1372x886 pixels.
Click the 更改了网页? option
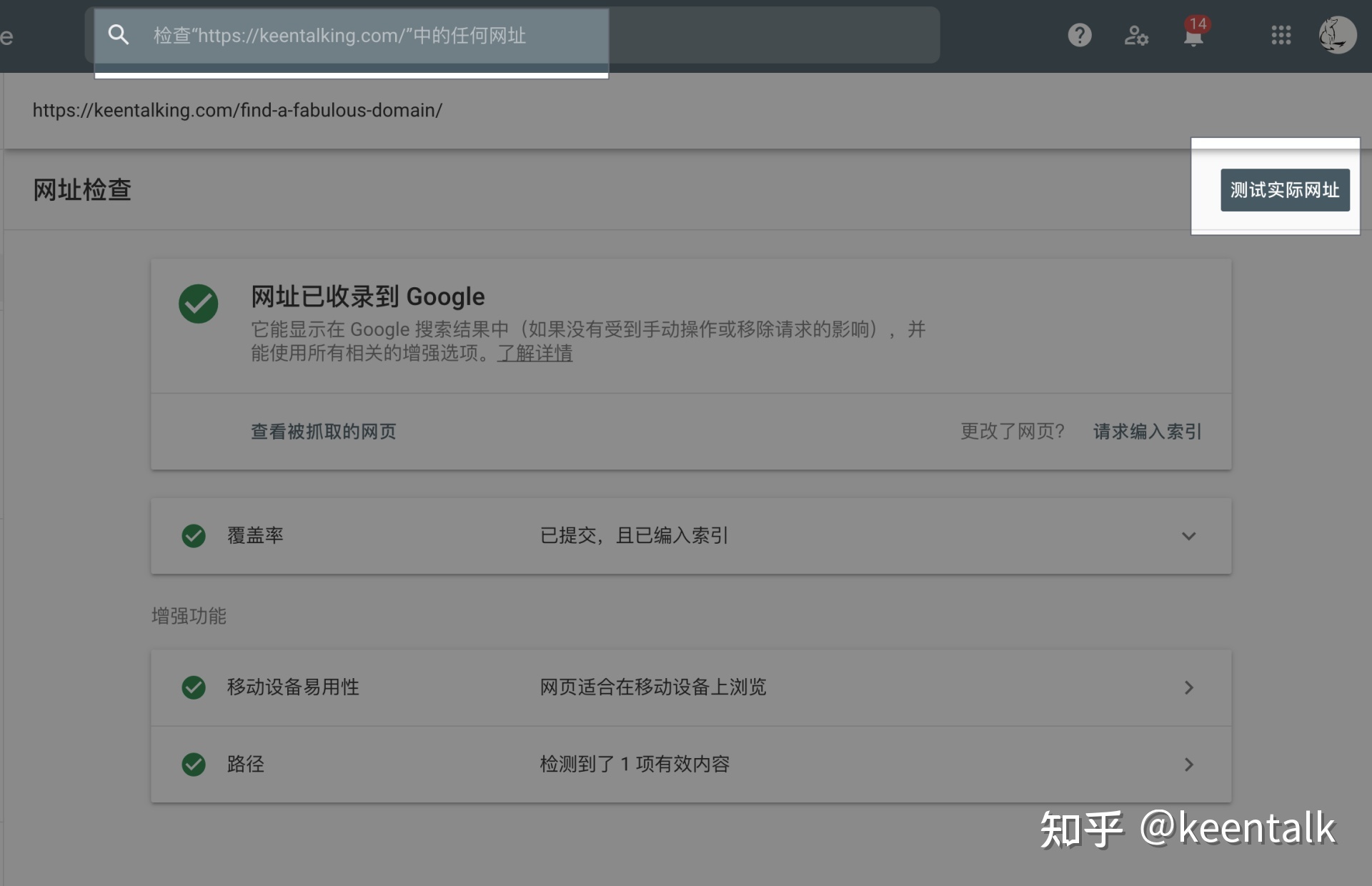1012,432
